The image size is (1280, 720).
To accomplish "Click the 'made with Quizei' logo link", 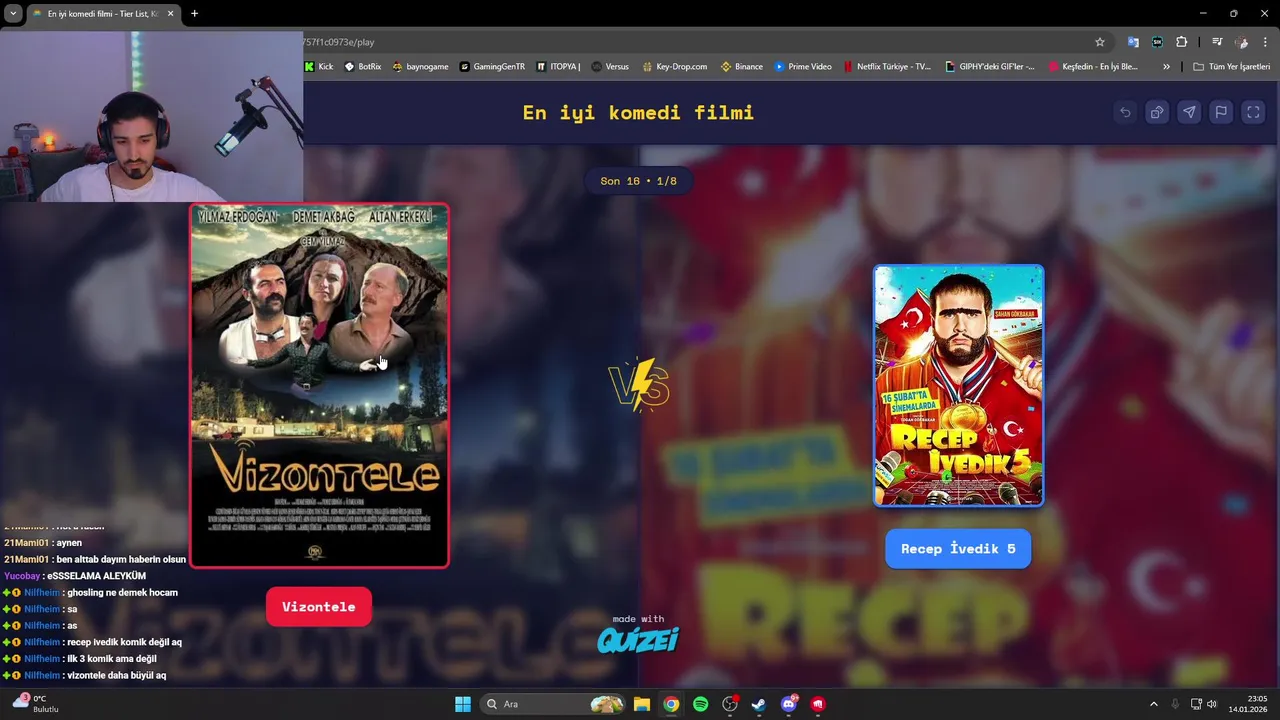I will point(638,634).
